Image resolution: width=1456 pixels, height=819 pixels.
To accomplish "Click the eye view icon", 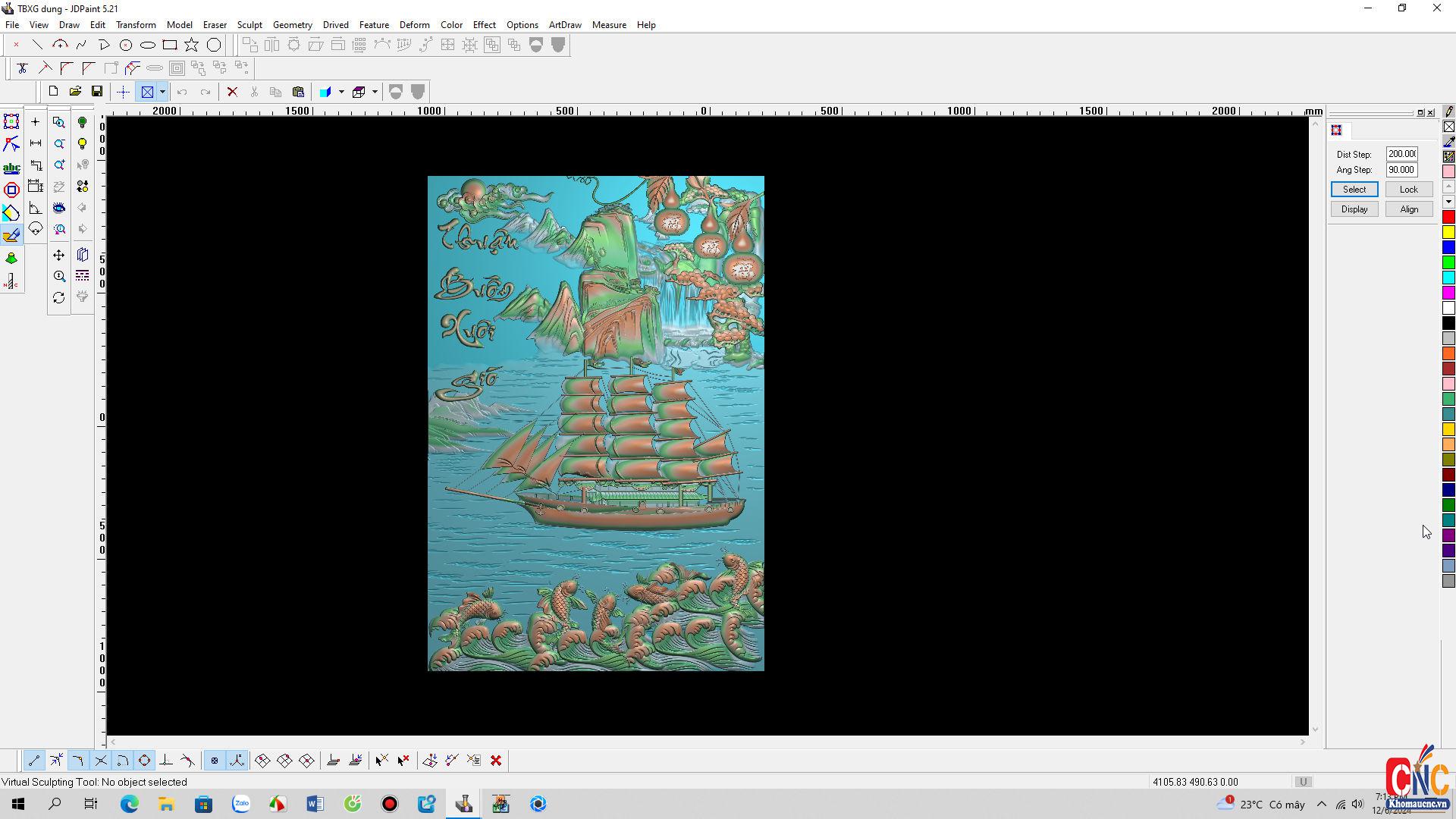I will (x=59, y=208).
